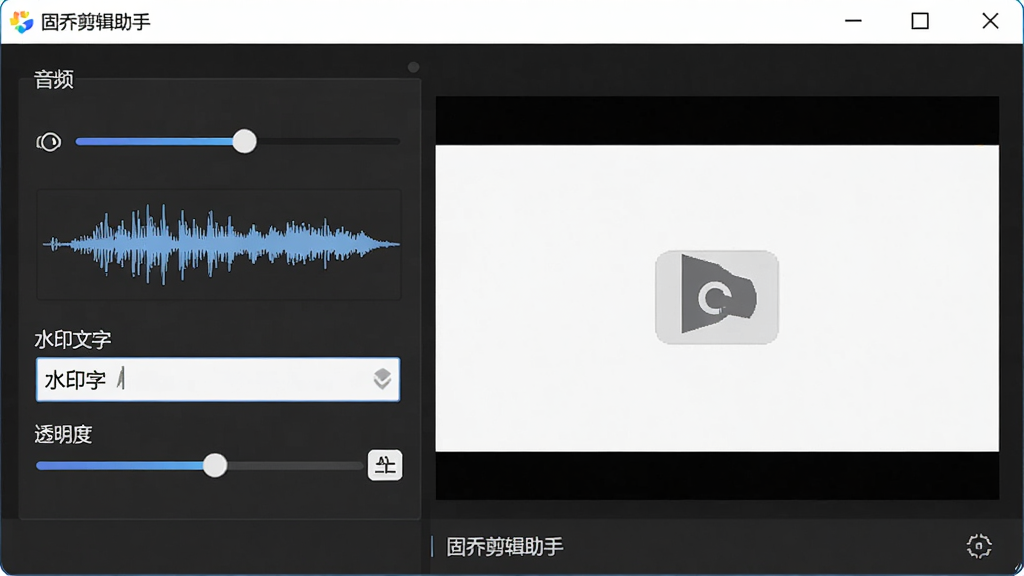
Task: Click the small dot above audio panel
Action: pos(413,67)
